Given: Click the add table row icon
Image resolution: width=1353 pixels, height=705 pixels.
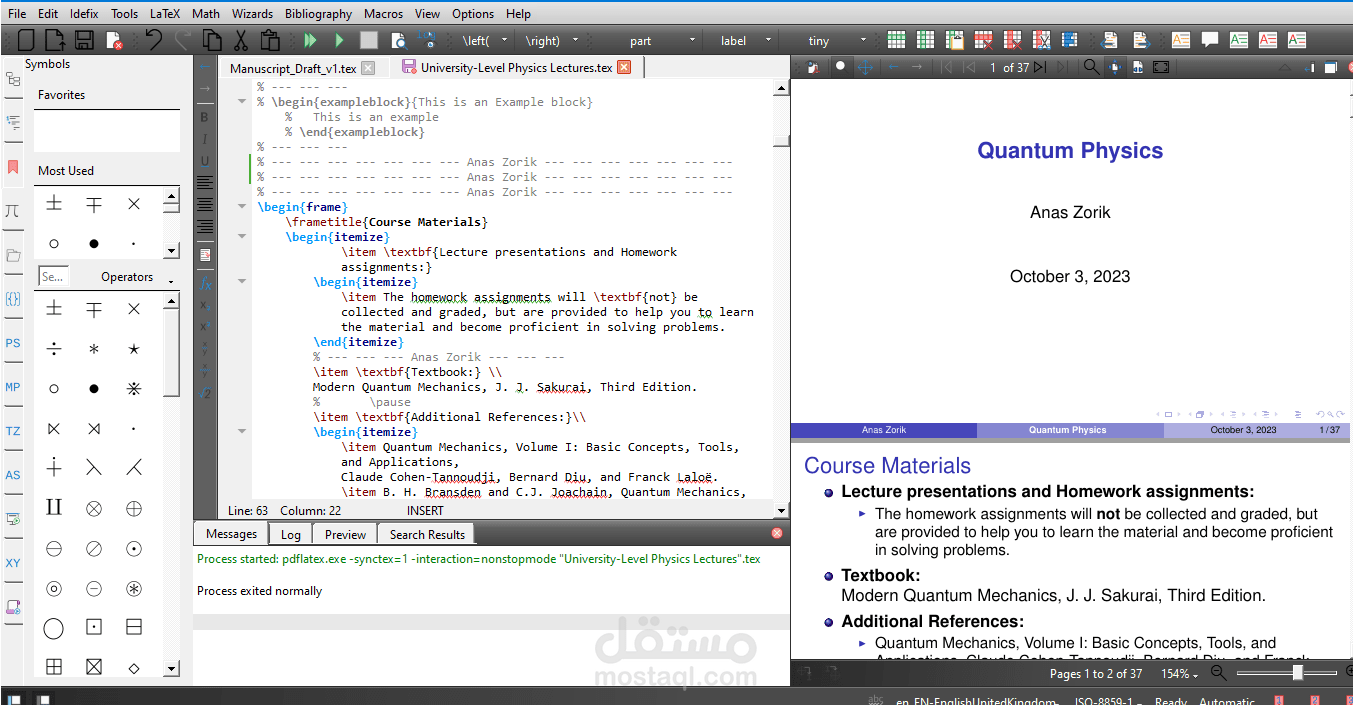Looking at the screenshot, I should [897, 40].
